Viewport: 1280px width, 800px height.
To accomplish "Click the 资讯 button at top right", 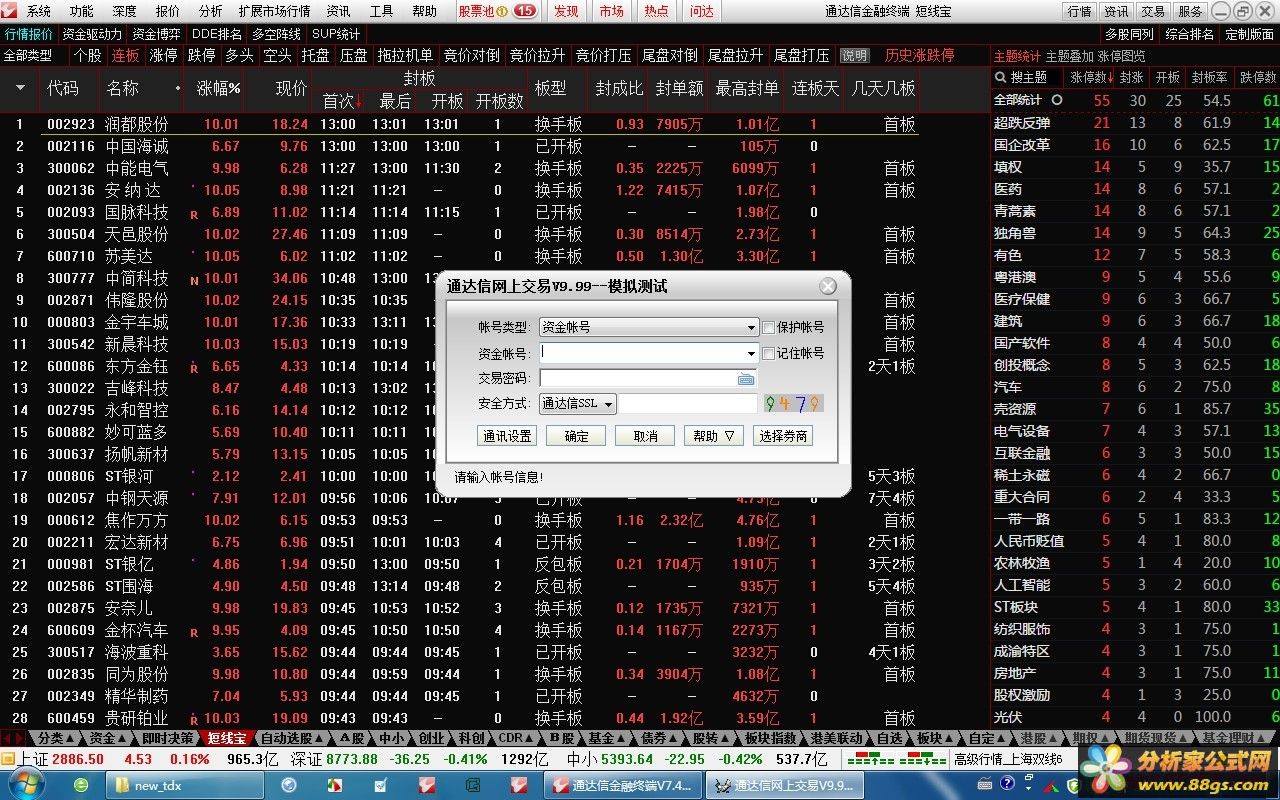I will pos(1116,11).
